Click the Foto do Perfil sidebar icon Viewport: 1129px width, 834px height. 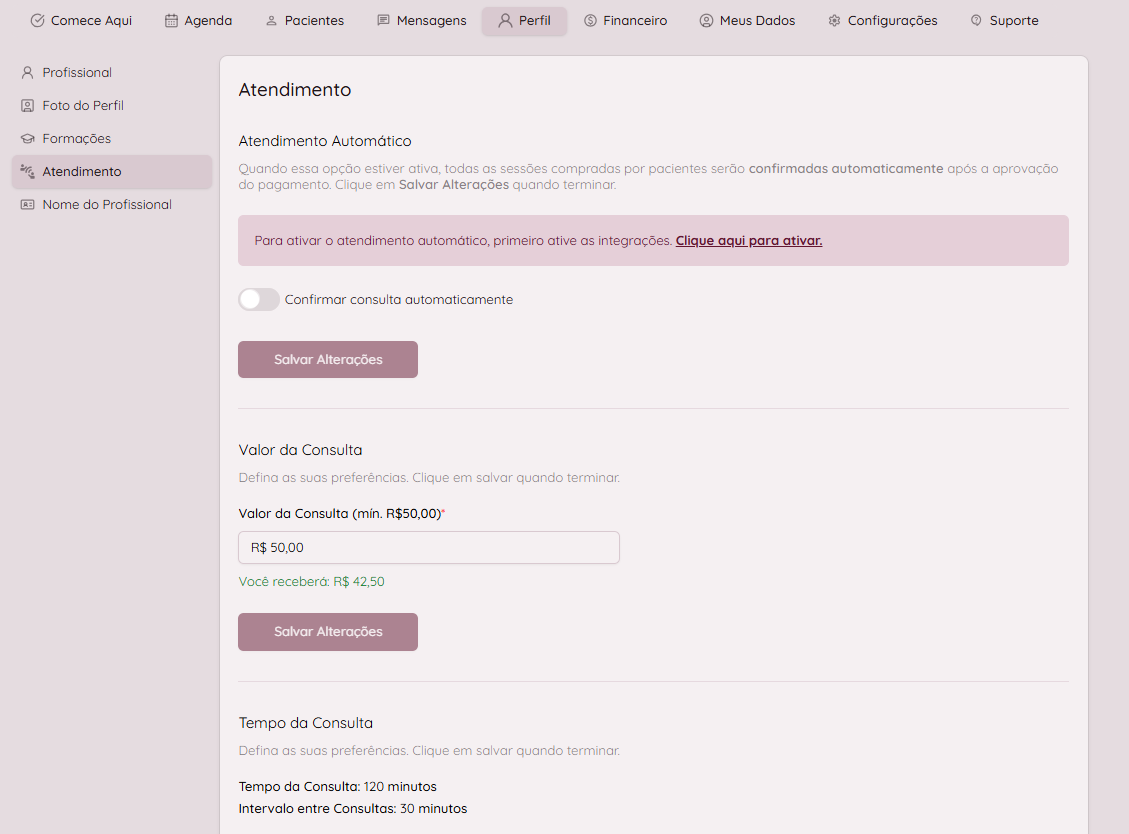tap(27, 106)
